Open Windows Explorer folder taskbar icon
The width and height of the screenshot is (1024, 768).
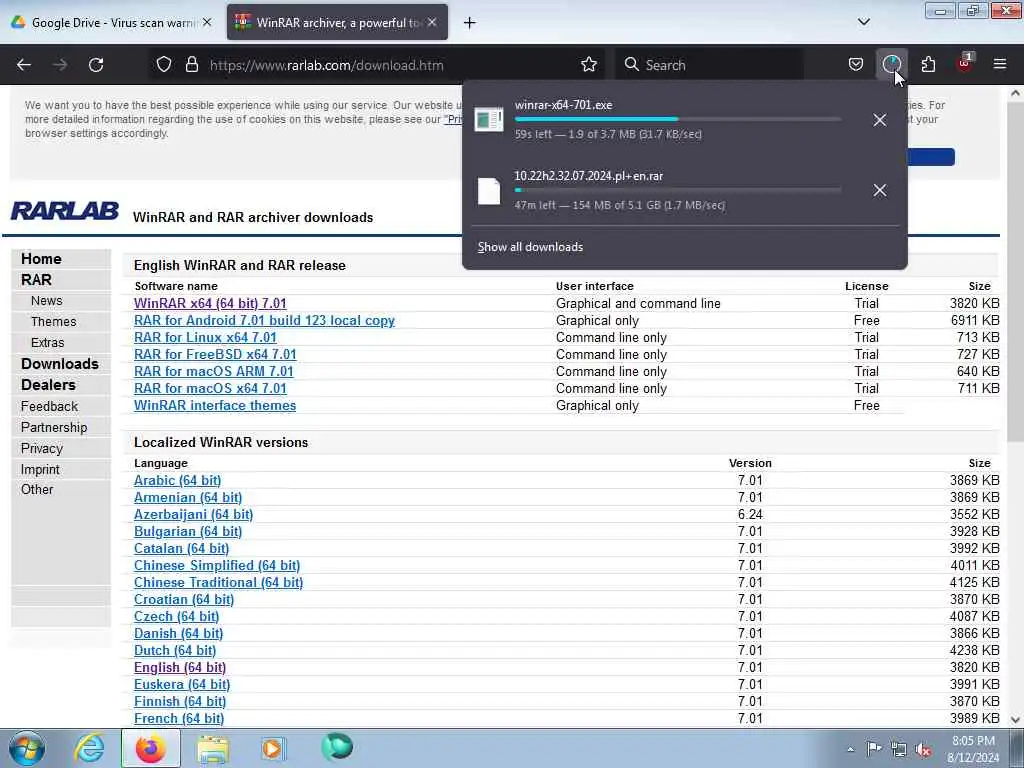(x=213, y=749)
